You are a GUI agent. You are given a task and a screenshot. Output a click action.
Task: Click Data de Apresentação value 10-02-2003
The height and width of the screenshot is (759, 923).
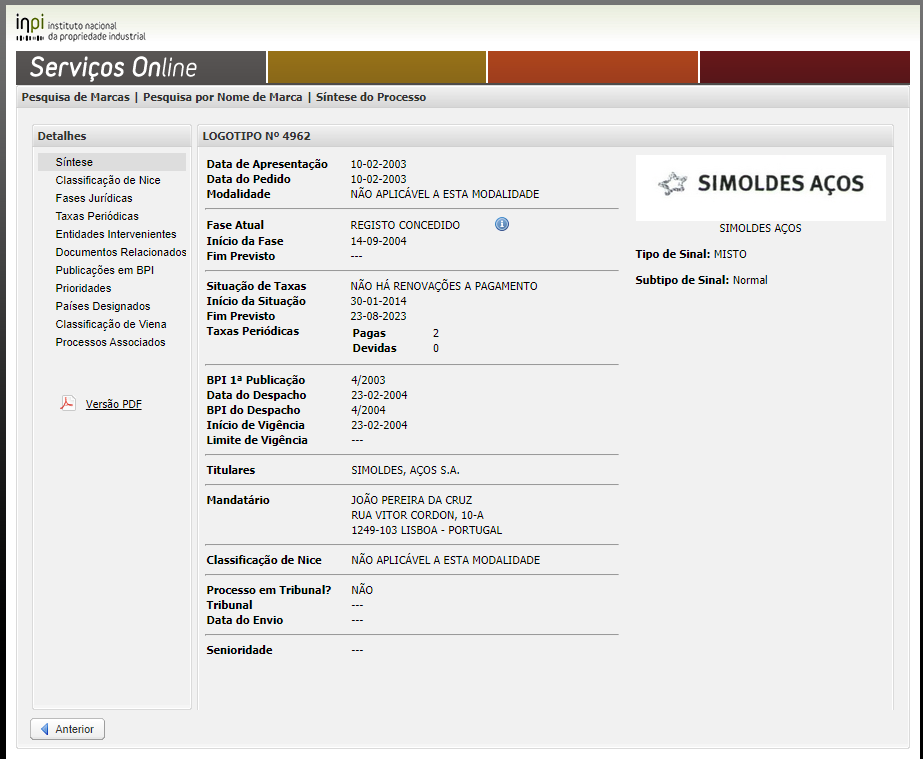(x=379, y=164)
